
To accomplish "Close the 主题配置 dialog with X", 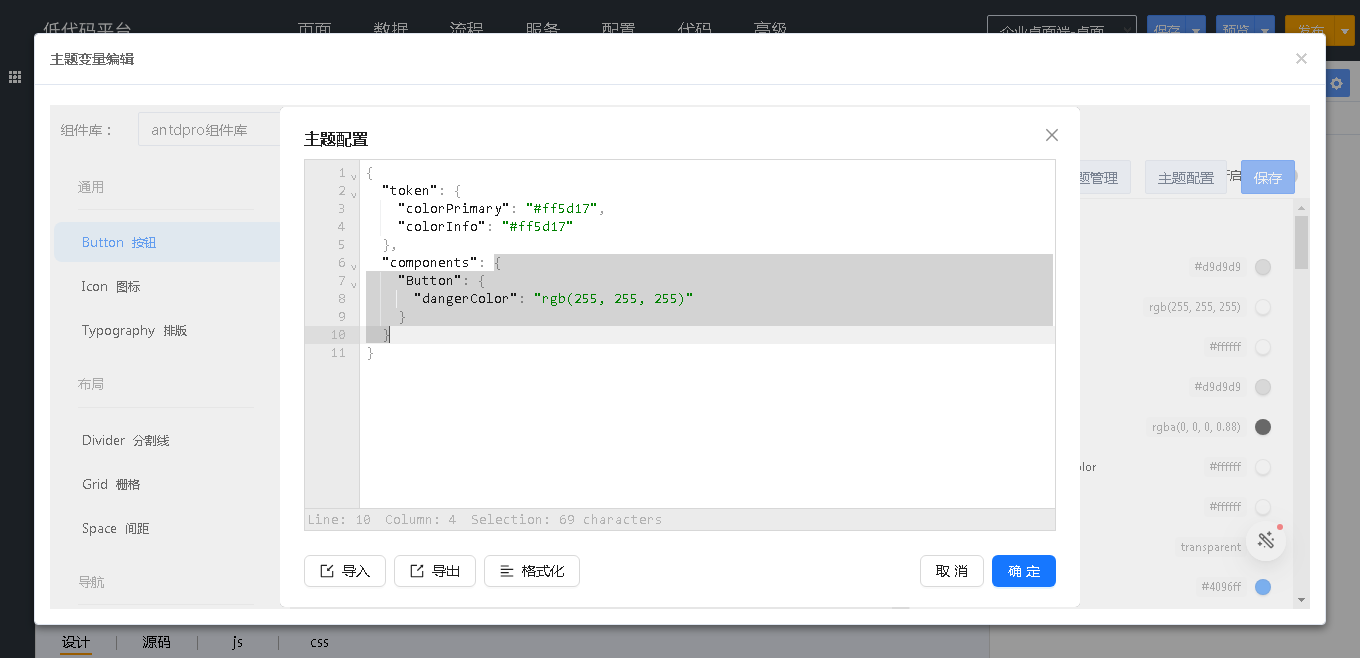I will pyautogui.click(x=1051, y=135).
